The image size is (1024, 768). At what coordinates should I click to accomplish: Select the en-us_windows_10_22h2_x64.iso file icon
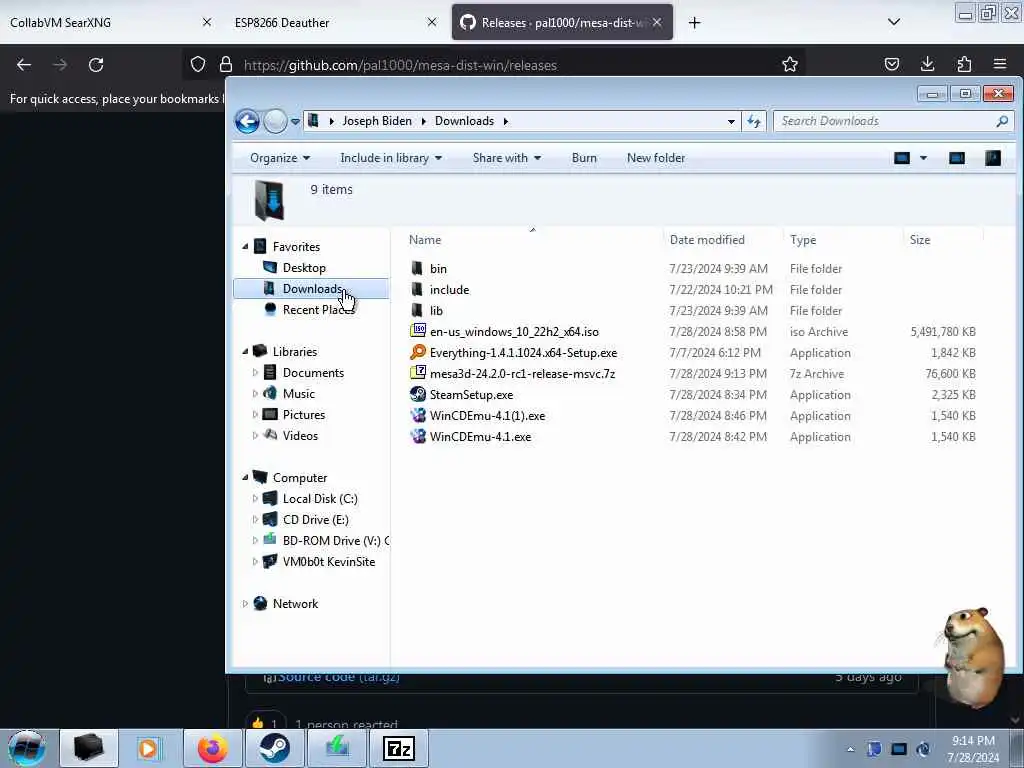[x=418, y=331]
